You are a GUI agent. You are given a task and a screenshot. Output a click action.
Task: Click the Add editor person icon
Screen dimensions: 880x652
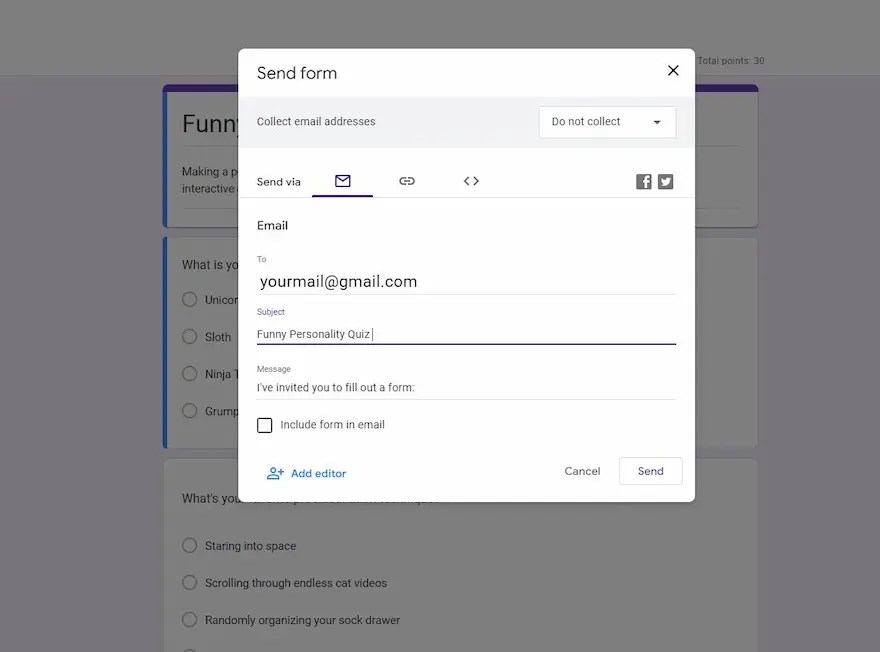pyautogui.click(x=274, y=471)
